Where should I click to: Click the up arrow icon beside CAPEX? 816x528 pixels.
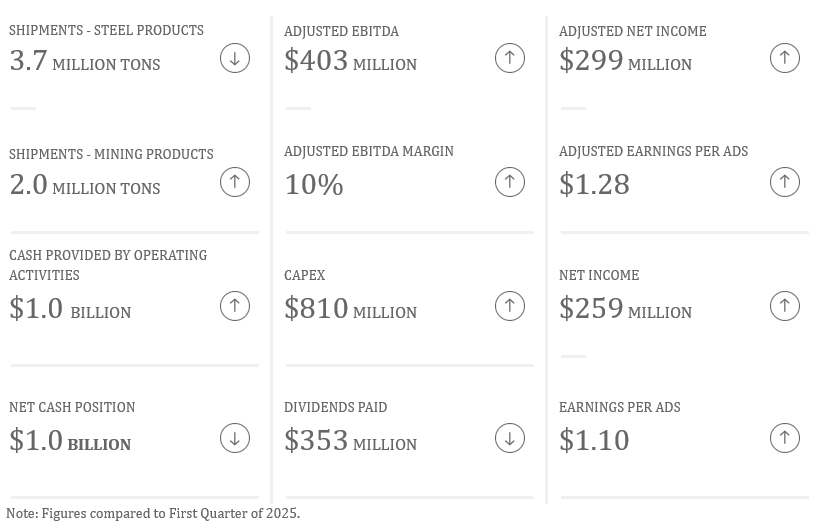tap(510, 306)
